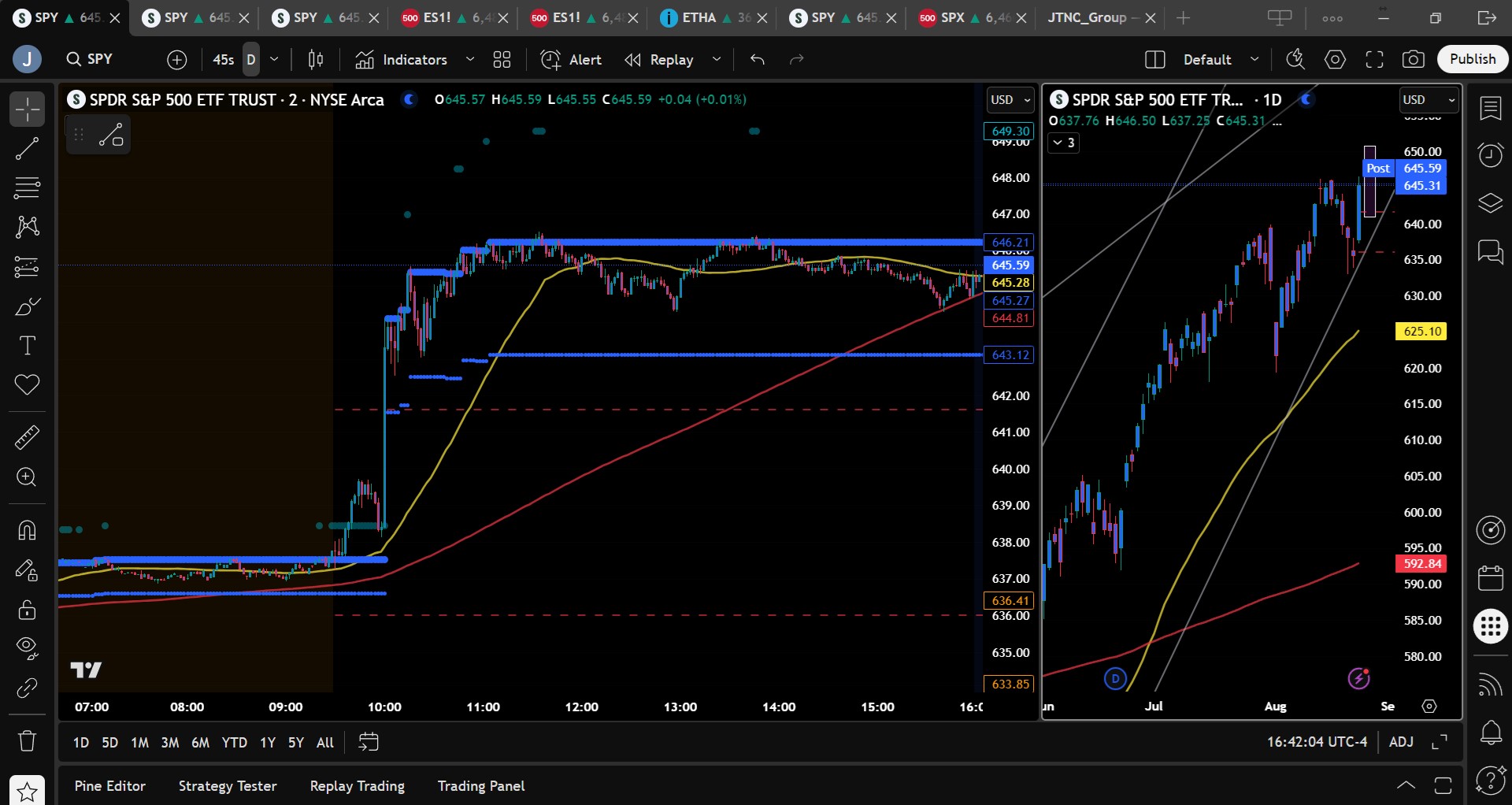
Task: Select the ruler measure tool
Action: pos(27,437)
